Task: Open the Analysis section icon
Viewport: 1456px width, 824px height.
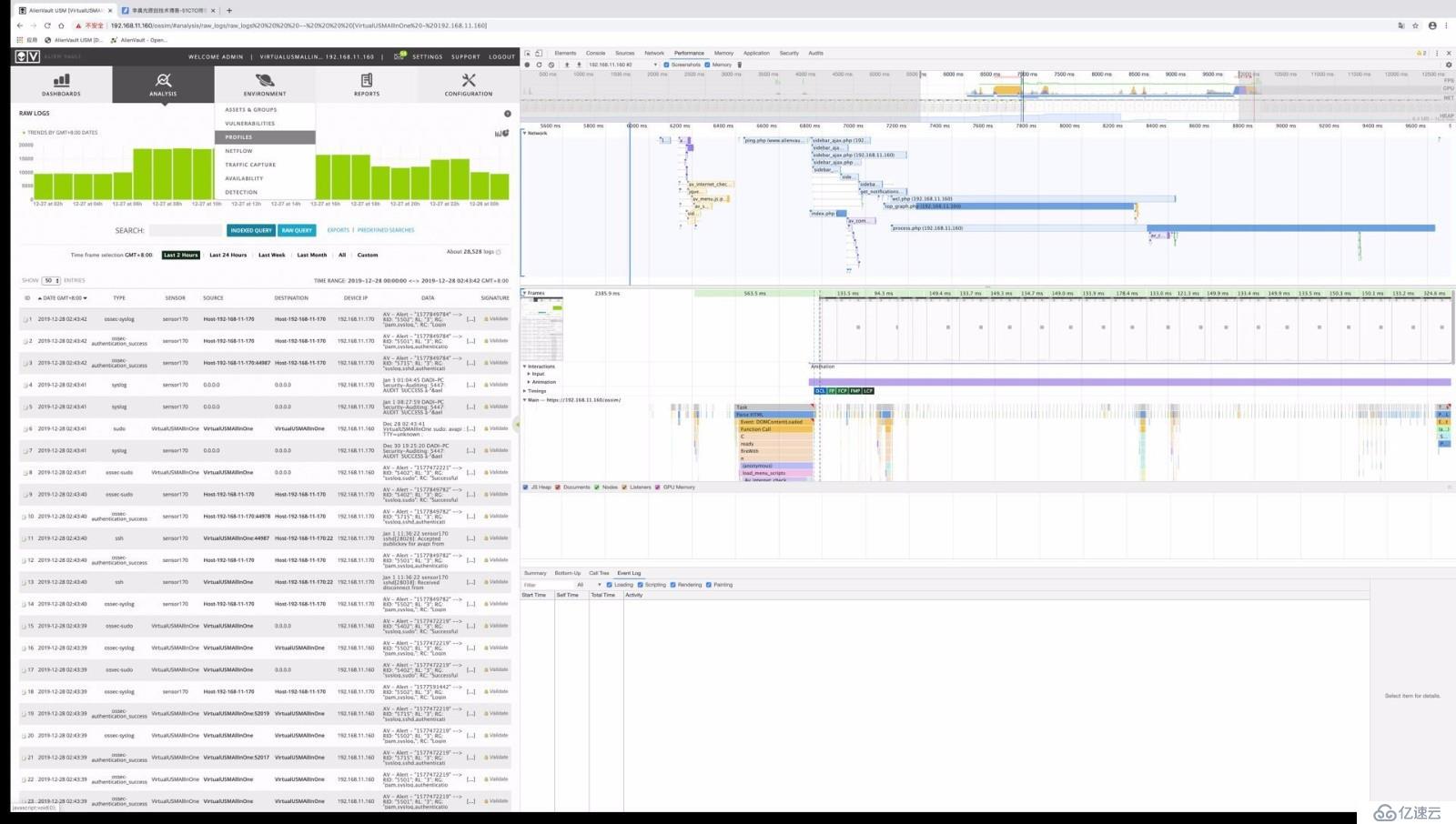Action: coord(163,81)
